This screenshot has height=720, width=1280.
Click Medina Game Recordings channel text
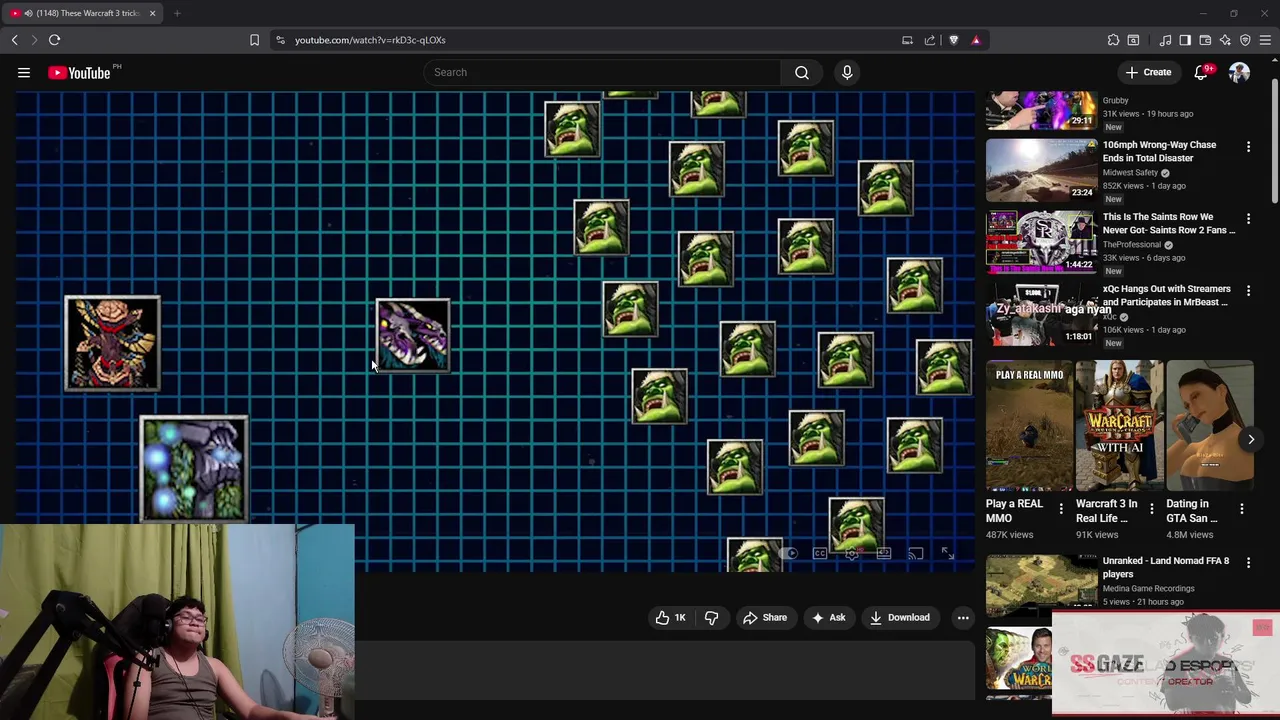coord(1148,588)
